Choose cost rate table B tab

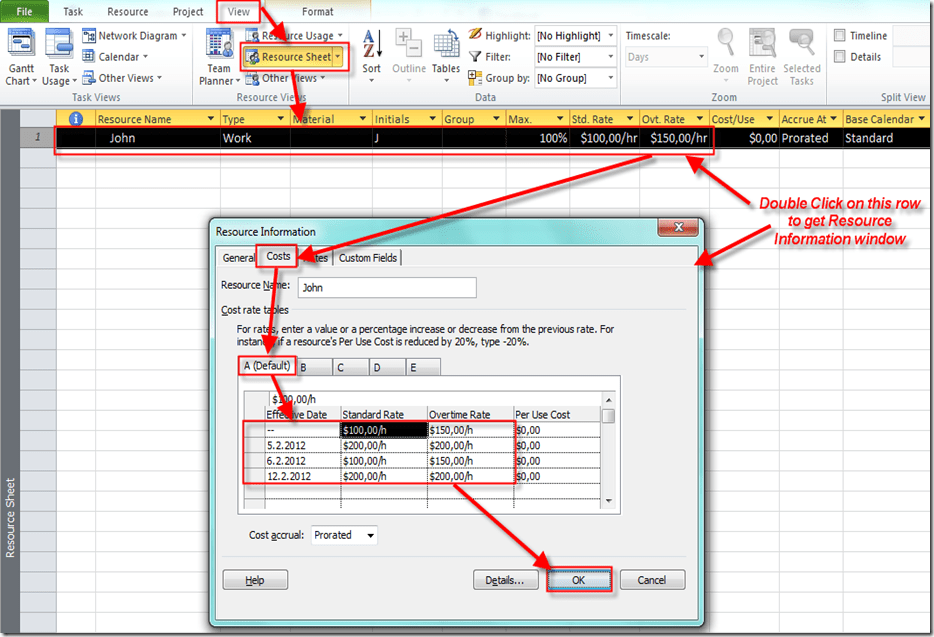click(303, 367)
